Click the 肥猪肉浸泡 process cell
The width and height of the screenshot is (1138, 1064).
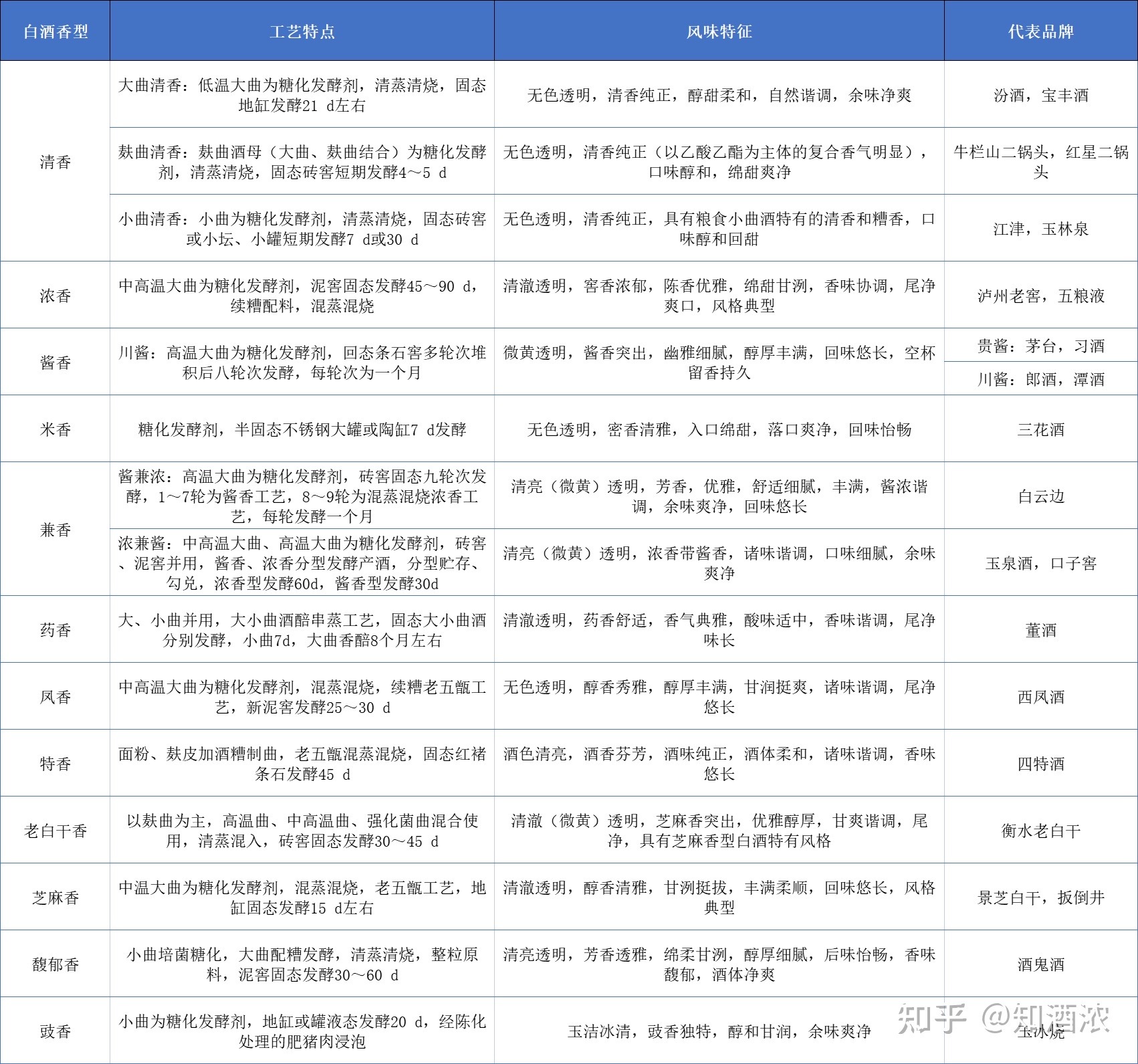pos(302,1031)
